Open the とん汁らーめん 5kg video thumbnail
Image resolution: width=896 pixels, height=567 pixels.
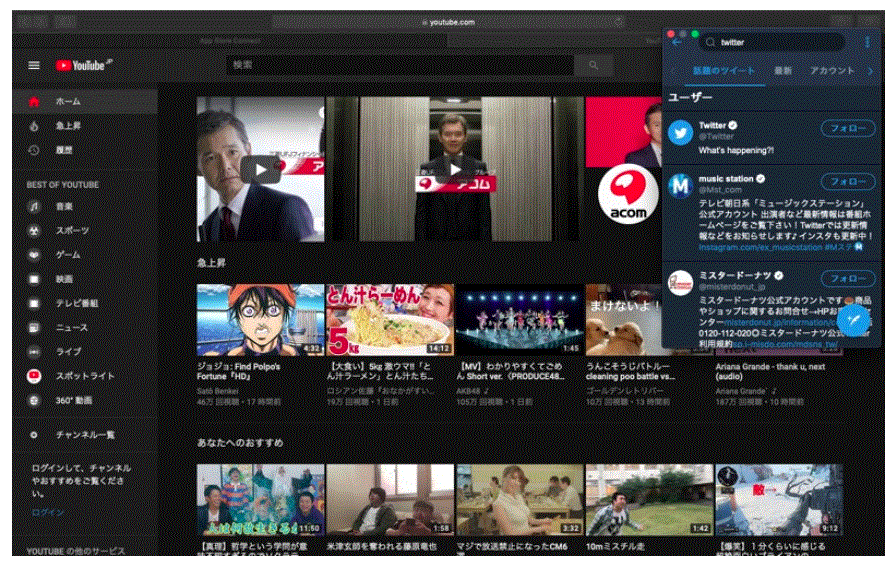point(390,320)
